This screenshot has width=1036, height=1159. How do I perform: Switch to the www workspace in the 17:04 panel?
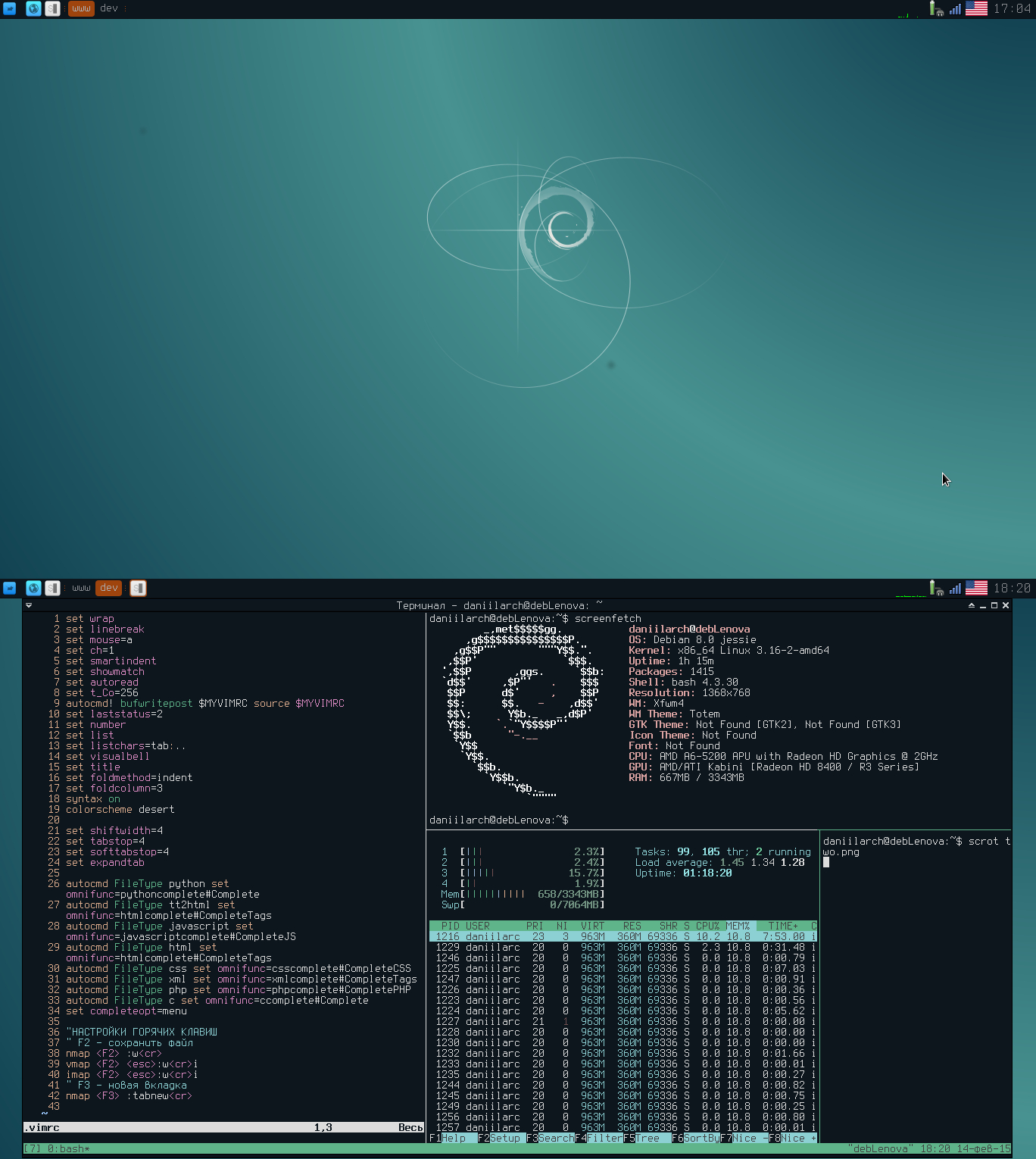point(81,8)
